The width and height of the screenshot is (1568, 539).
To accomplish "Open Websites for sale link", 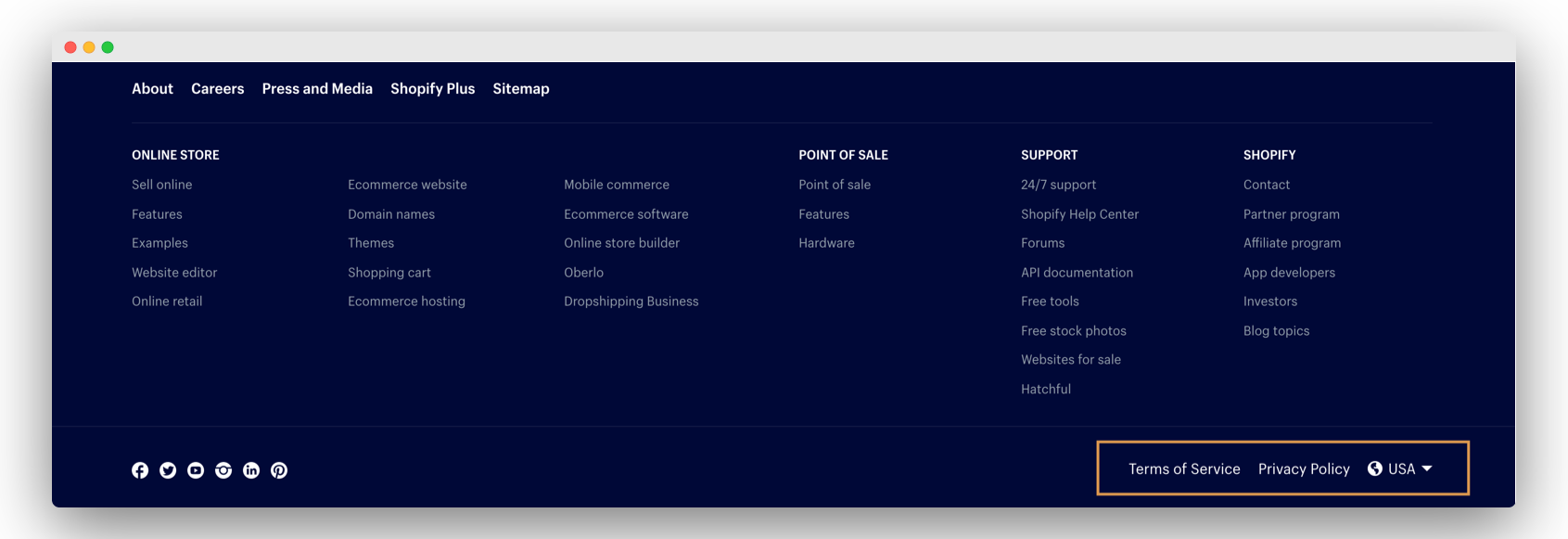I will pos(1070,360).
